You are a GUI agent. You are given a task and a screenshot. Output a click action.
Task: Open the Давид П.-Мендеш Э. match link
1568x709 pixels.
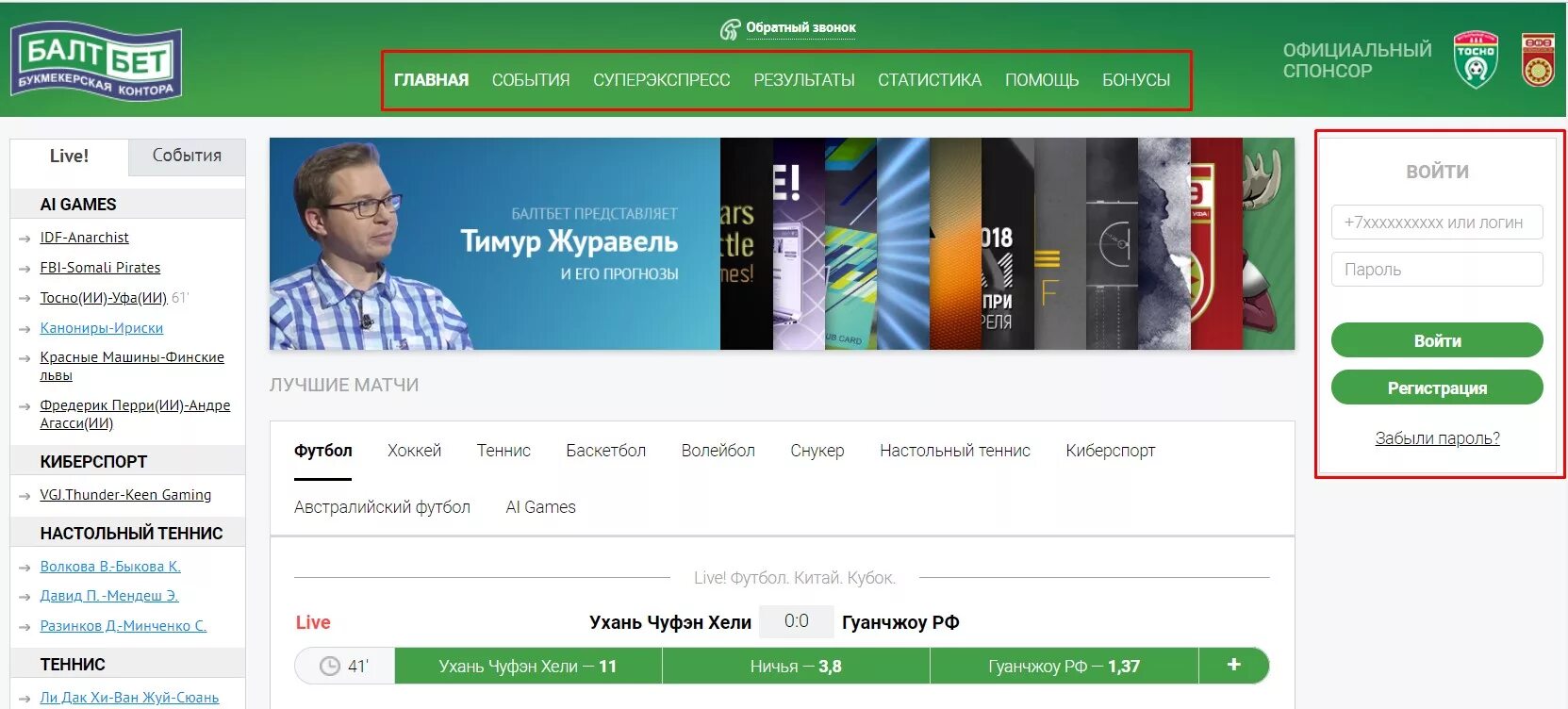(x=109, y=596)
